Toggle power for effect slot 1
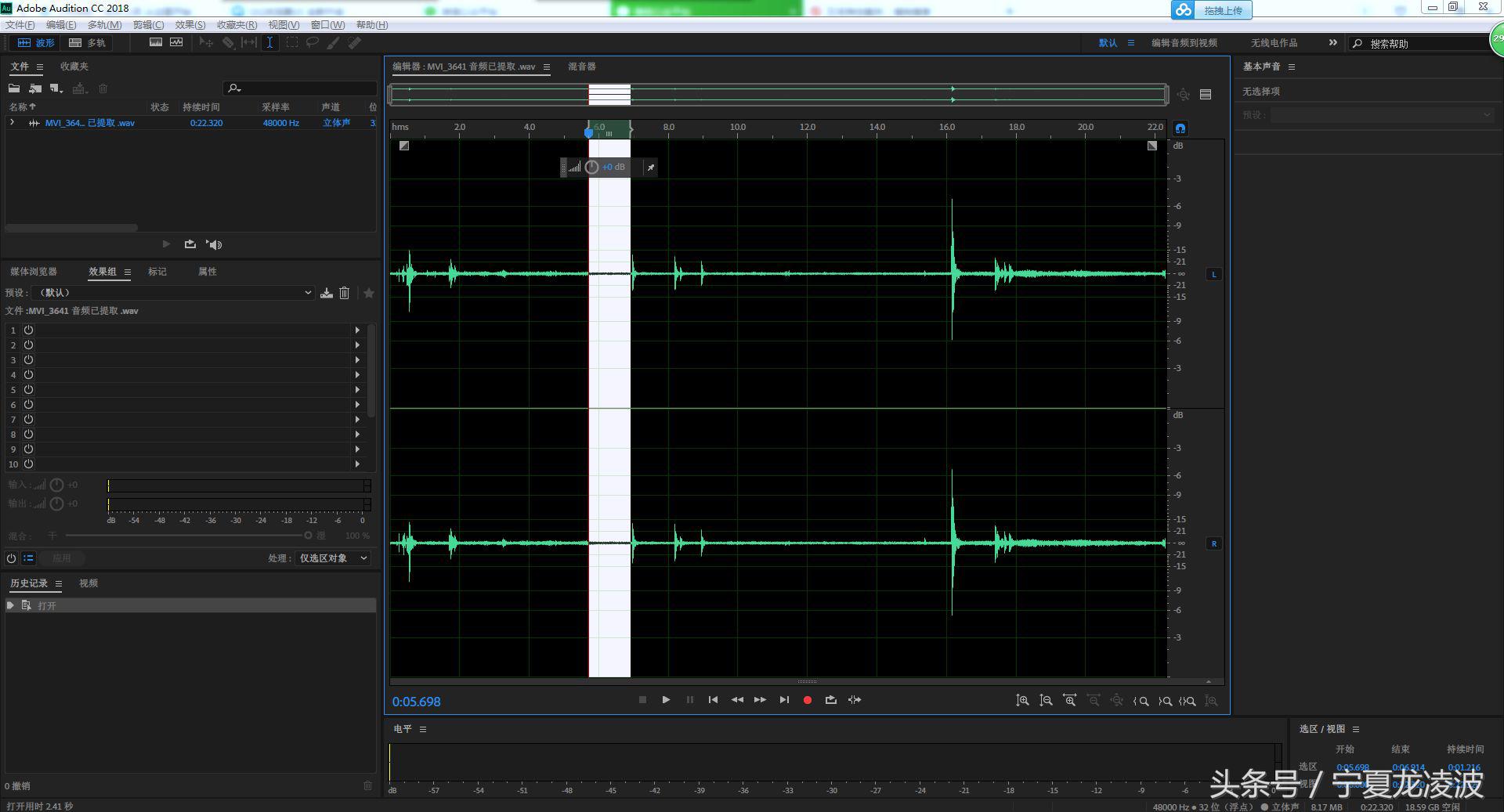 (x=28, y=330)
